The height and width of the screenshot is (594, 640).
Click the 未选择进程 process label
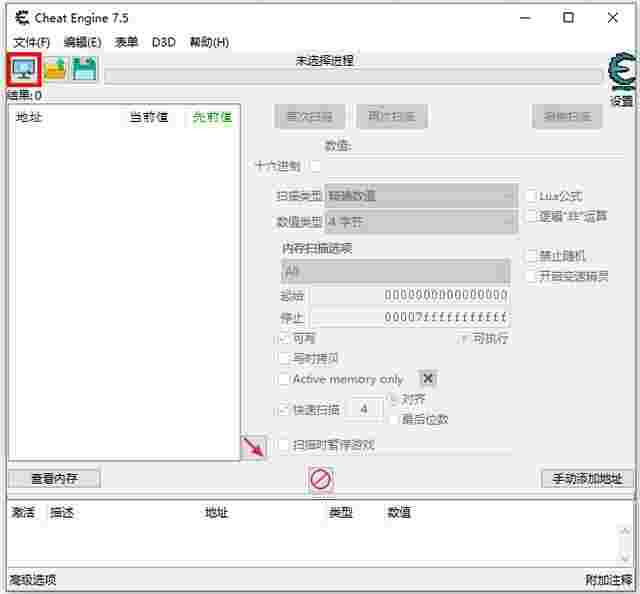(x=324, y=61)
